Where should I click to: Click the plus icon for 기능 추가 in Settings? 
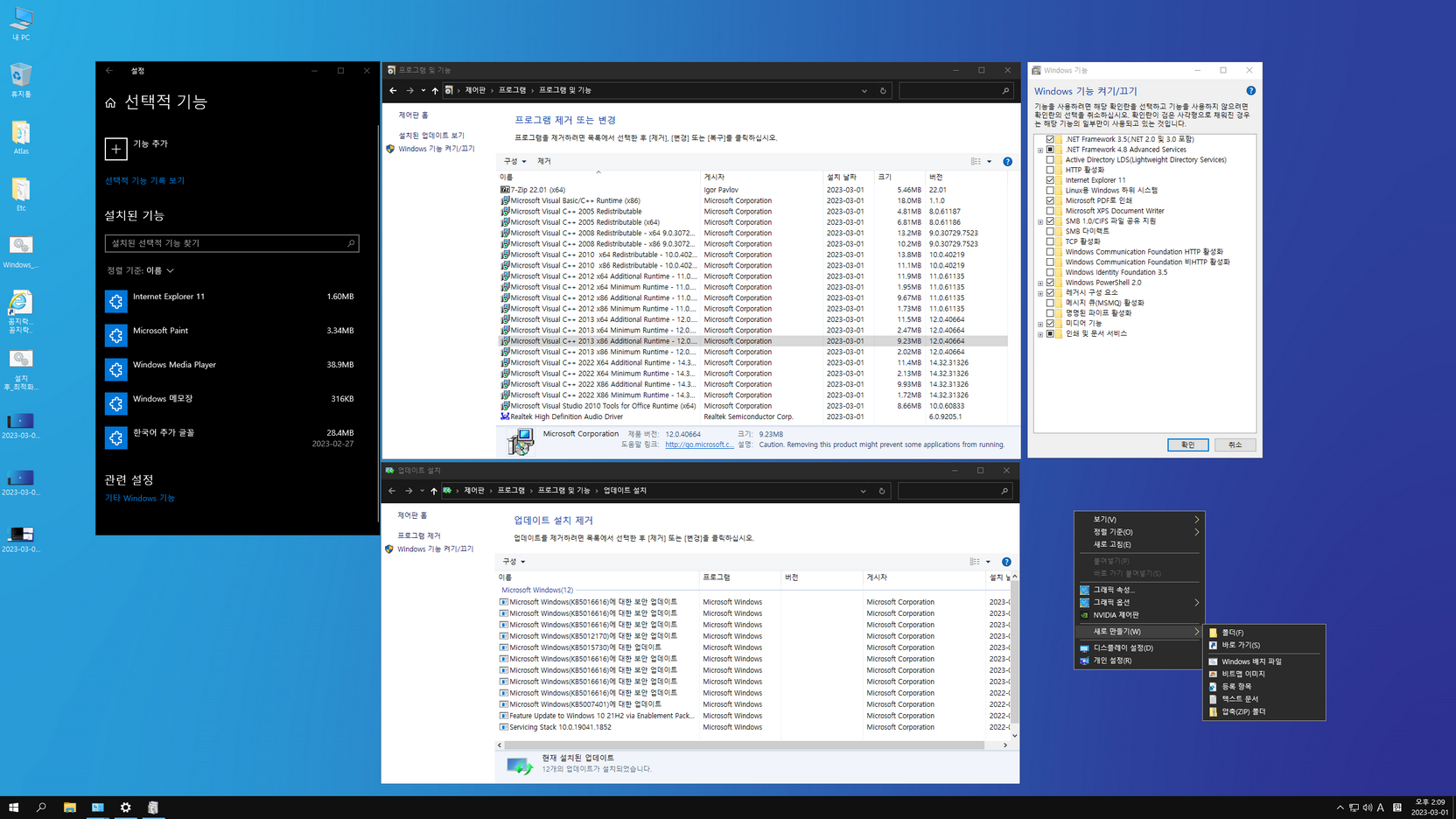click(115, 149)
